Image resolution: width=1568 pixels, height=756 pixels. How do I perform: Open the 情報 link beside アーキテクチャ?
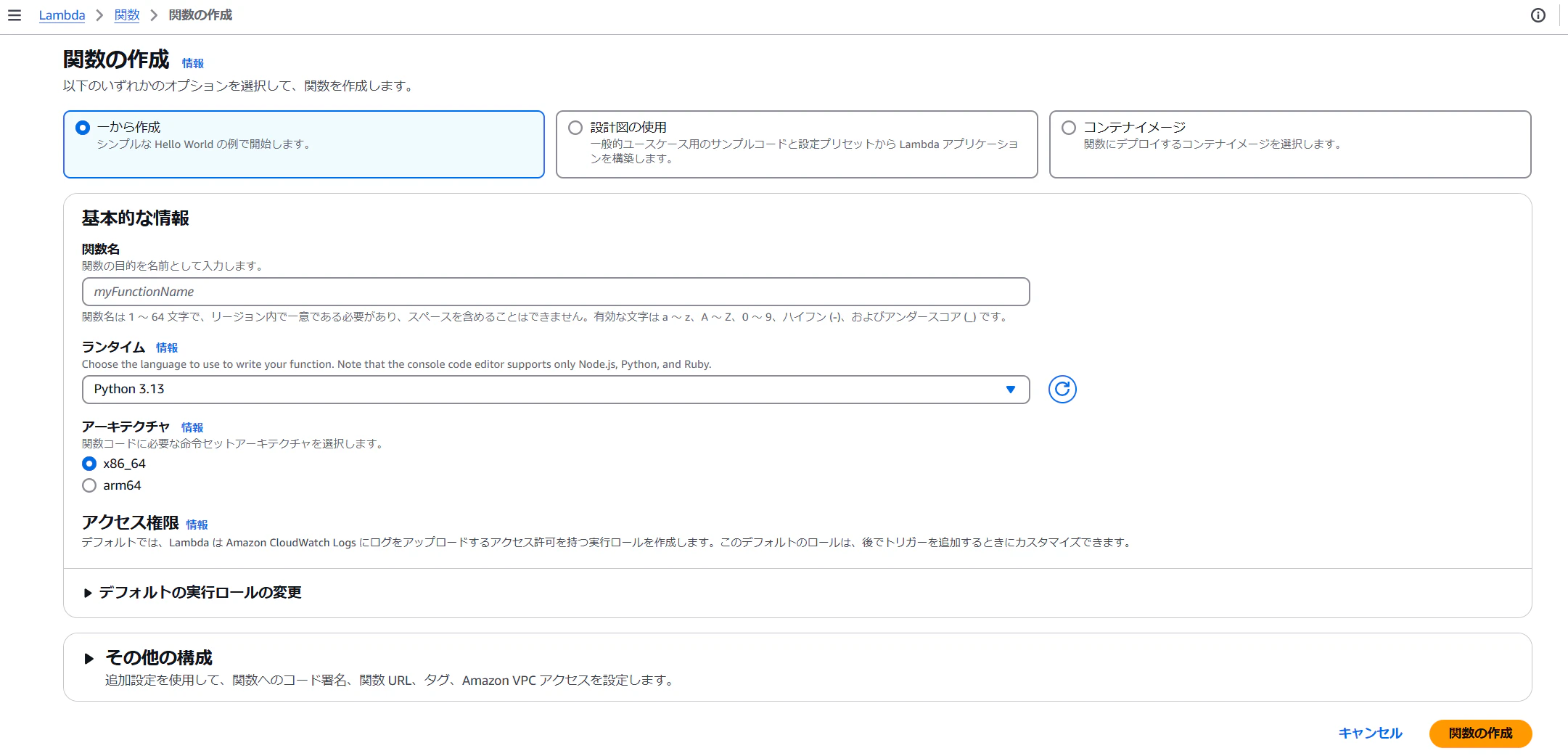192,427
